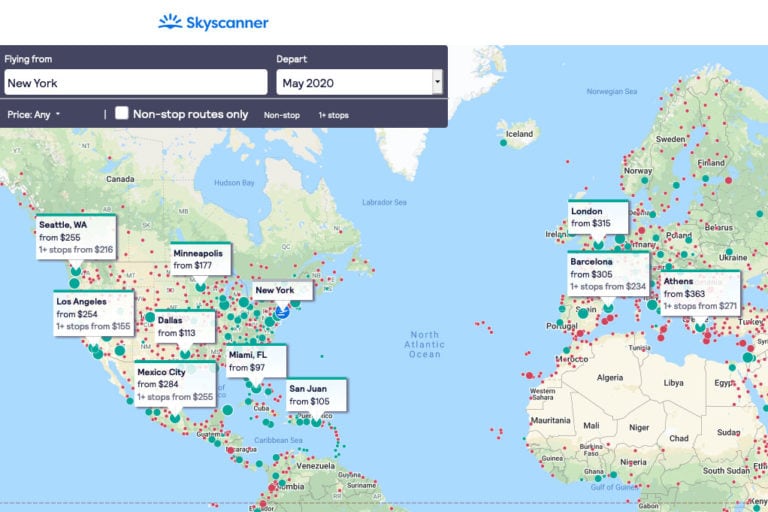
Task: Enable Non-stop routes only checkbox
Action: [121, 113]
